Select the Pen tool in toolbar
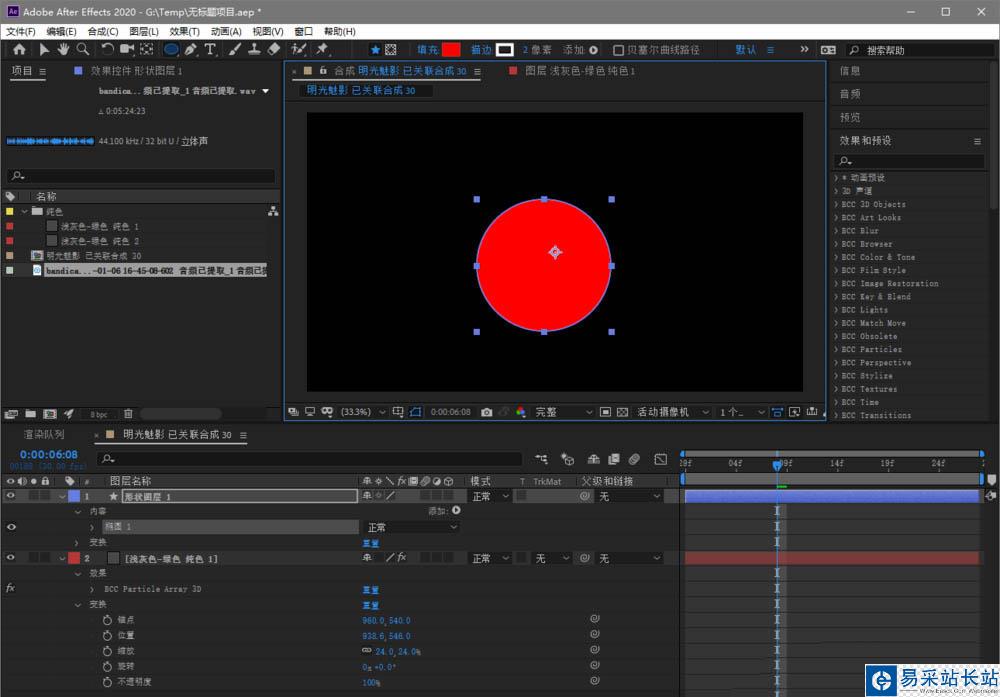The width and height of the screenshot is (1000, 697). click(190, 49)
